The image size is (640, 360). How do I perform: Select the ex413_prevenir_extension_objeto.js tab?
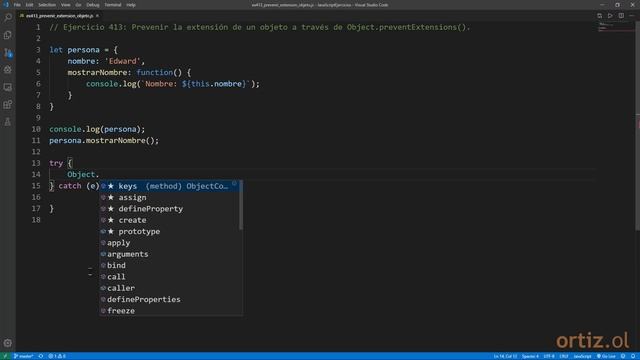tap(59, 16)
